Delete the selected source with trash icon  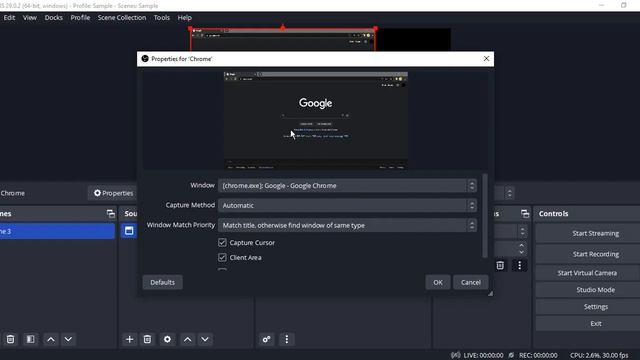[147, 339]
